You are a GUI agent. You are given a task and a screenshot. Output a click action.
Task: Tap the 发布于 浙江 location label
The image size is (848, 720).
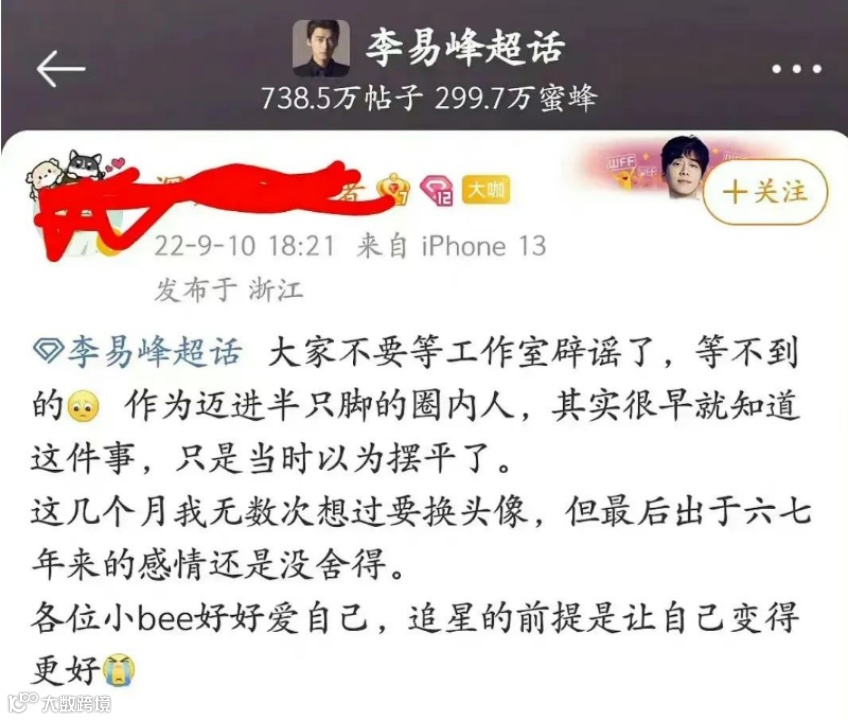(x=228, y=289)
